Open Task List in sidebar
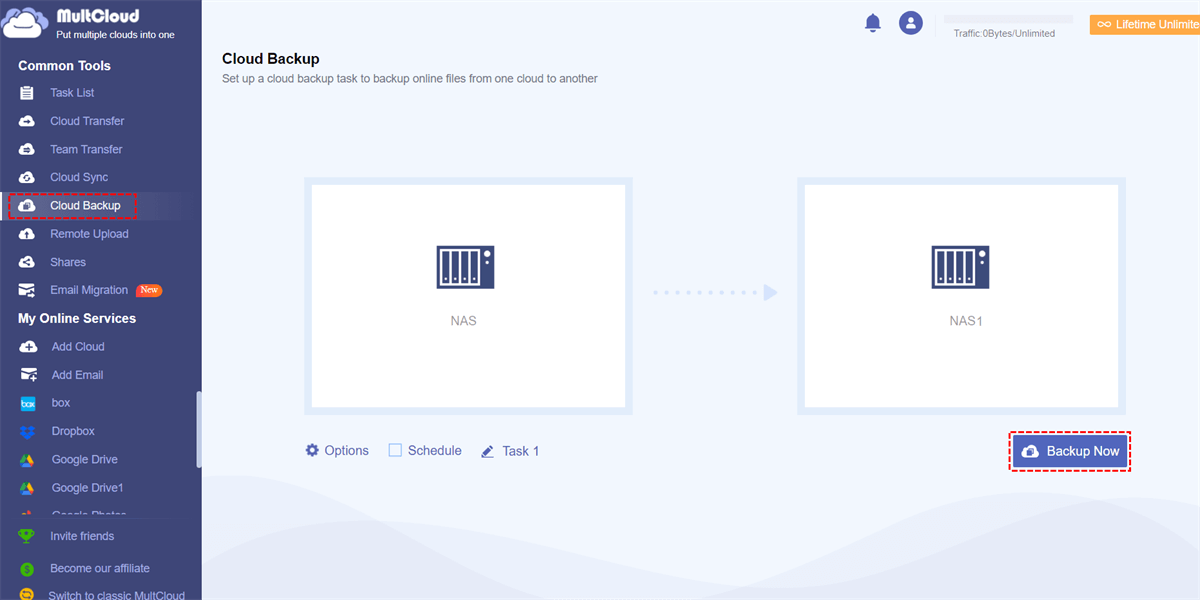The image size is (1200, 600). [72, 93]
